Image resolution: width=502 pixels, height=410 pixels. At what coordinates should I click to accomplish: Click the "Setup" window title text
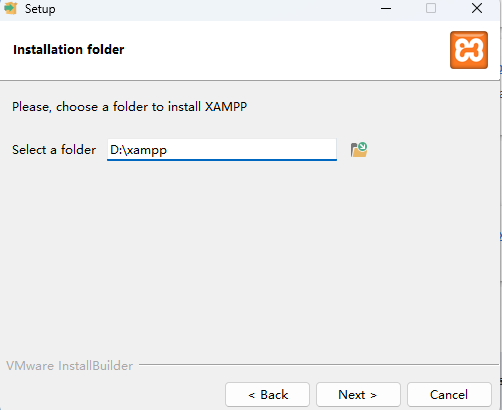(40, 9)
